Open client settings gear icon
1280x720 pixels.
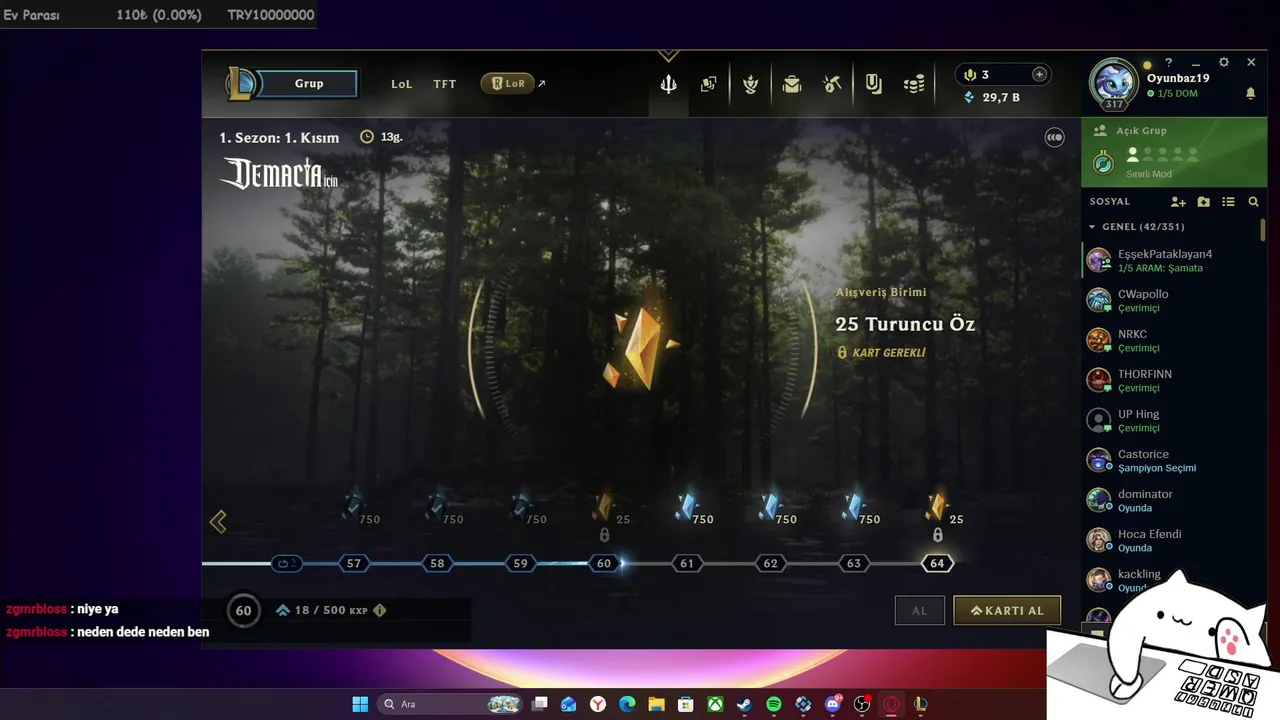coord(1223,62)
